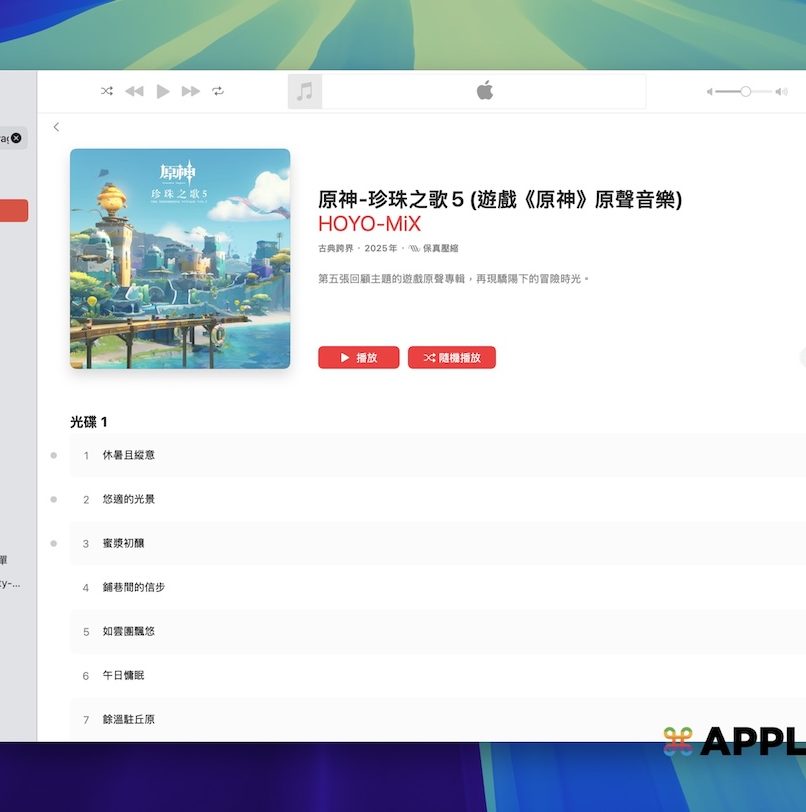Click the dot beside track 3 蜜漿初釀
Screen dimensions: 806x812
pos(53,543)
